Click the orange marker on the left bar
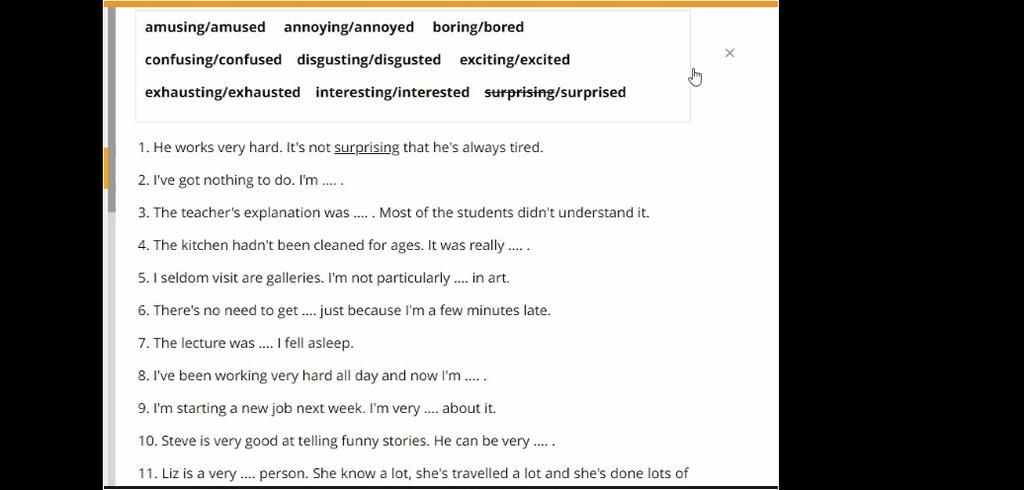The image size is (1024, 490). (107, 168)
